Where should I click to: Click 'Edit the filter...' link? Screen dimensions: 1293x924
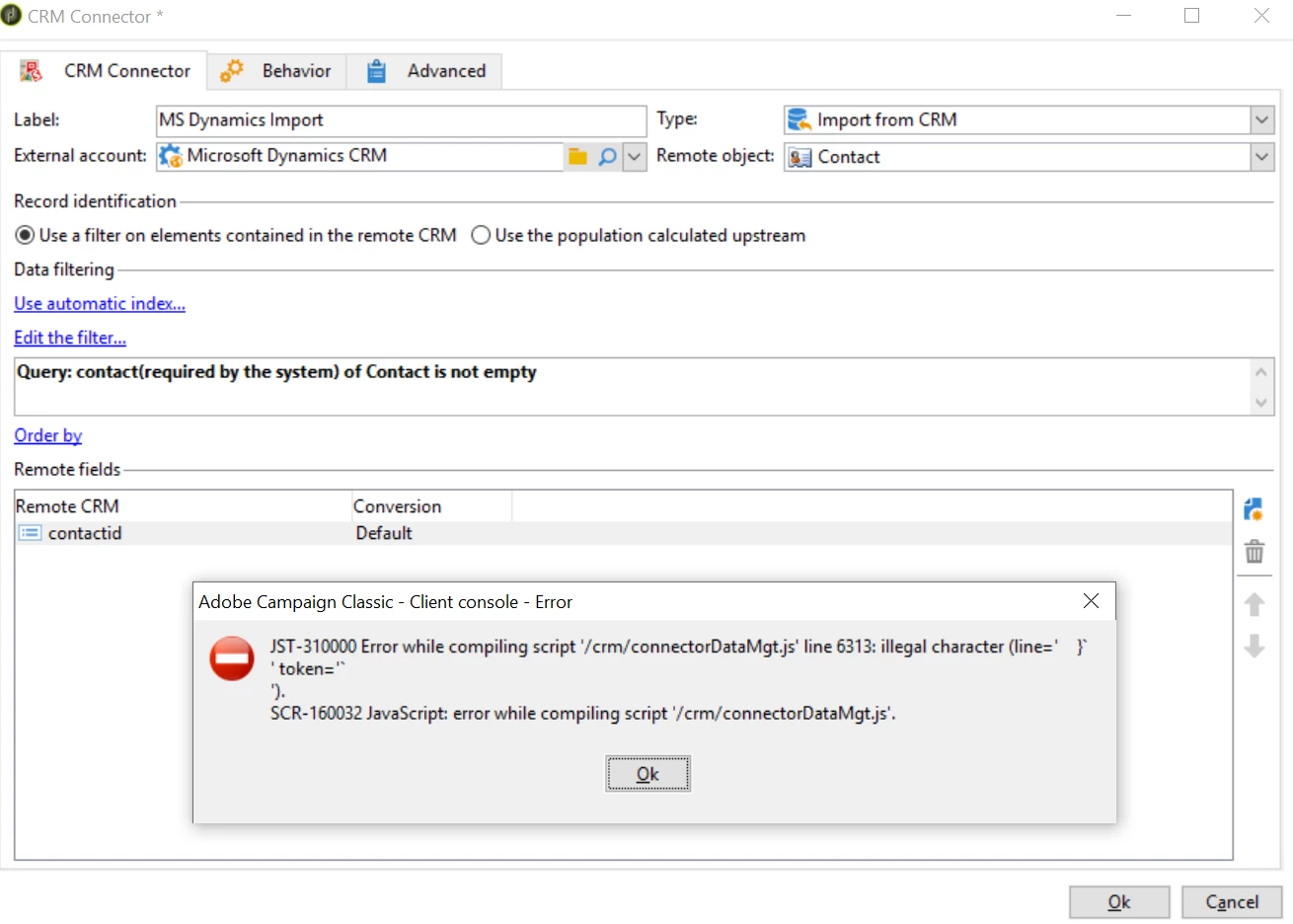point(70,338)
